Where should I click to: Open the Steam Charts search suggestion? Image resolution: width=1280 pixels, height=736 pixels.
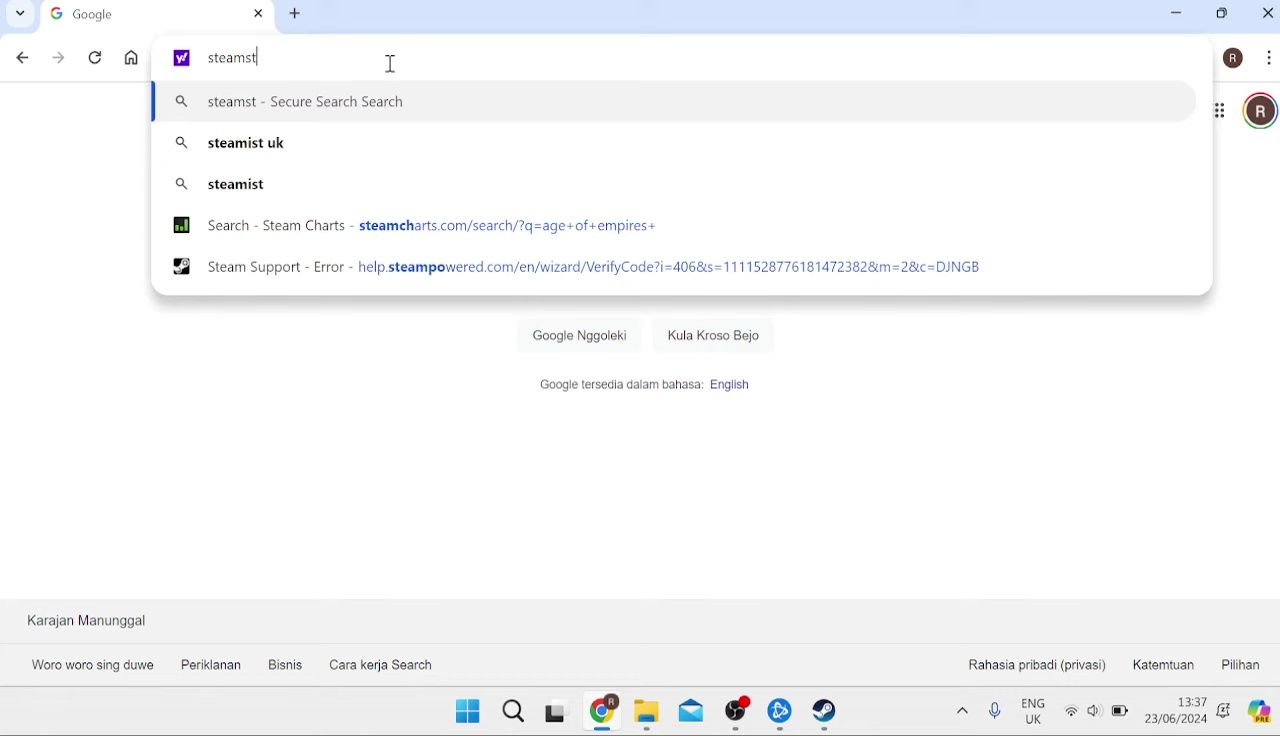pos(675,225)
